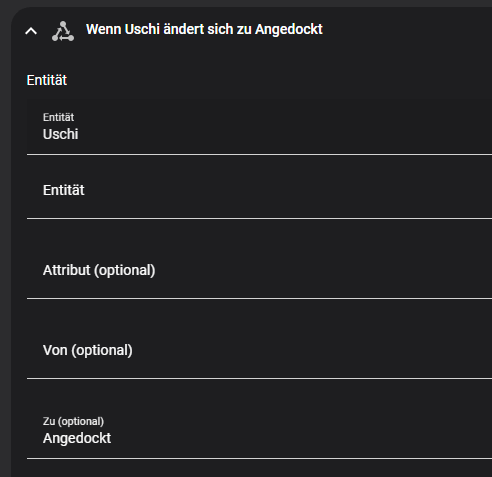Click the word Angedockt in the header
Viewport: 492px width, 477px height.
(289, 30)
